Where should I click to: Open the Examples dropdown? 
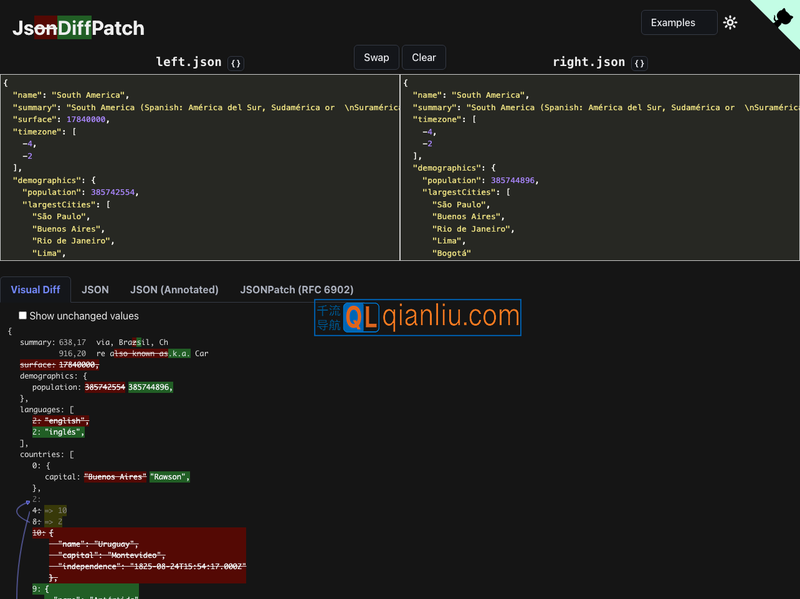point(679,23)
